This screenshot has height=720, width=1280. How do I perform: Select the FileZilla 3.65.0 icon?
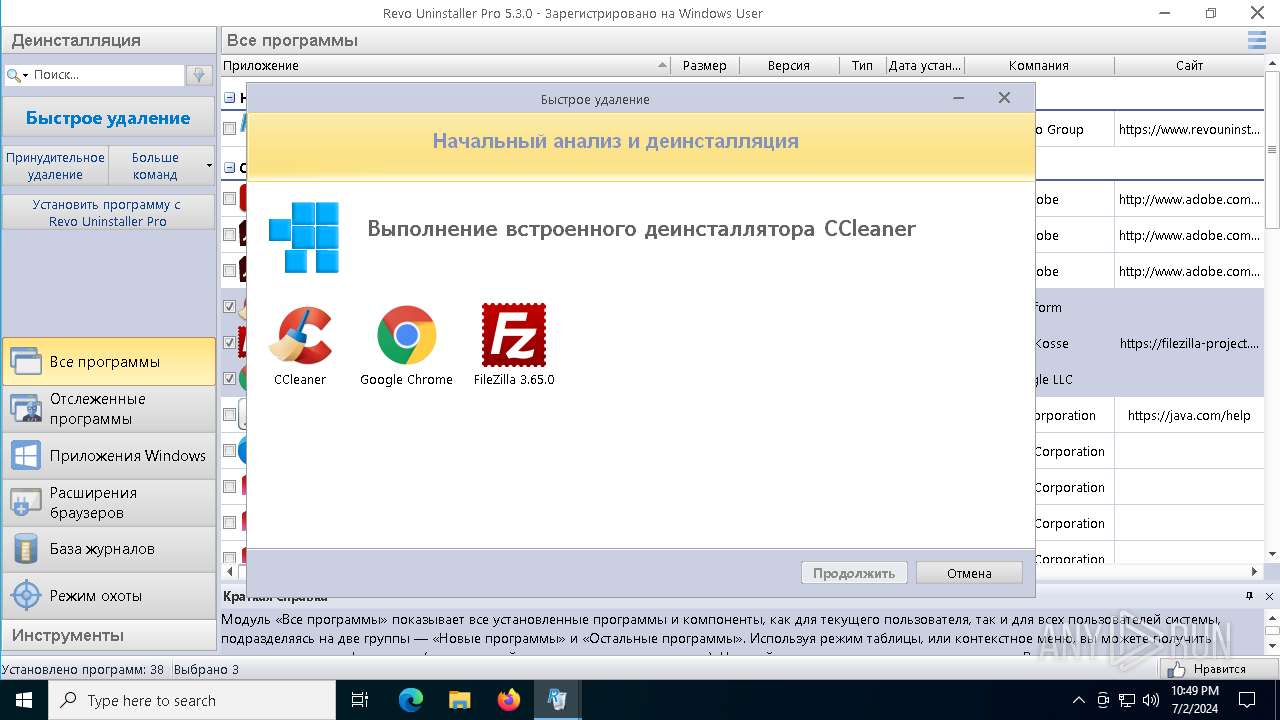[x=514, y=335]
